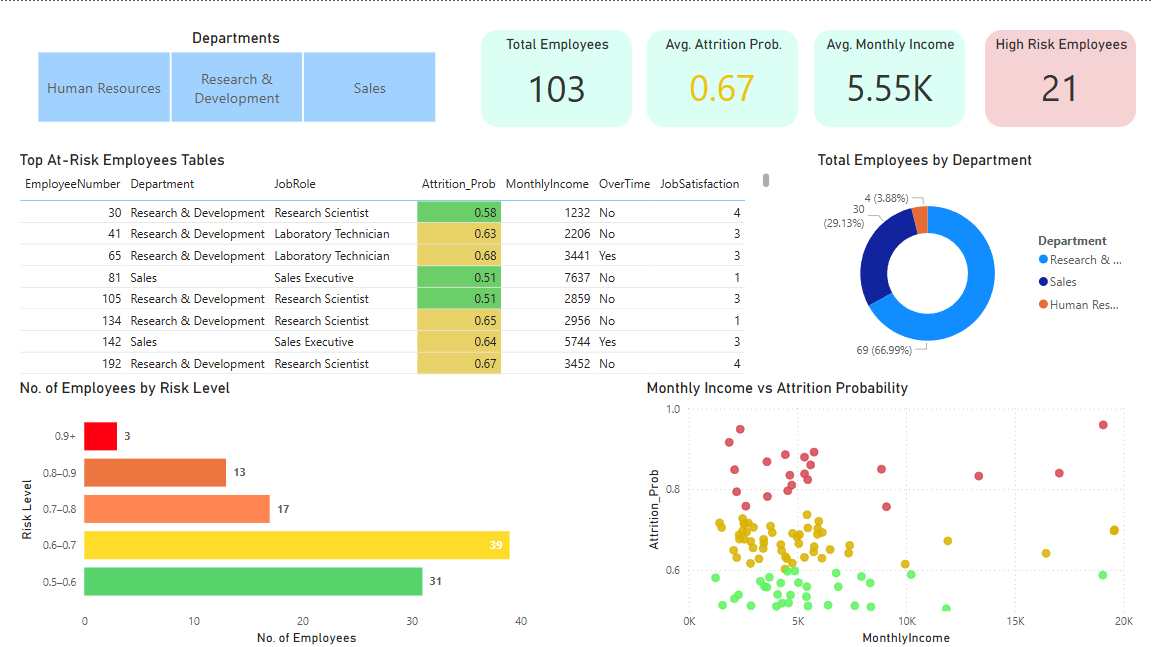
Task: Sort the table by JobSatisfaction column
Action: 699,183
